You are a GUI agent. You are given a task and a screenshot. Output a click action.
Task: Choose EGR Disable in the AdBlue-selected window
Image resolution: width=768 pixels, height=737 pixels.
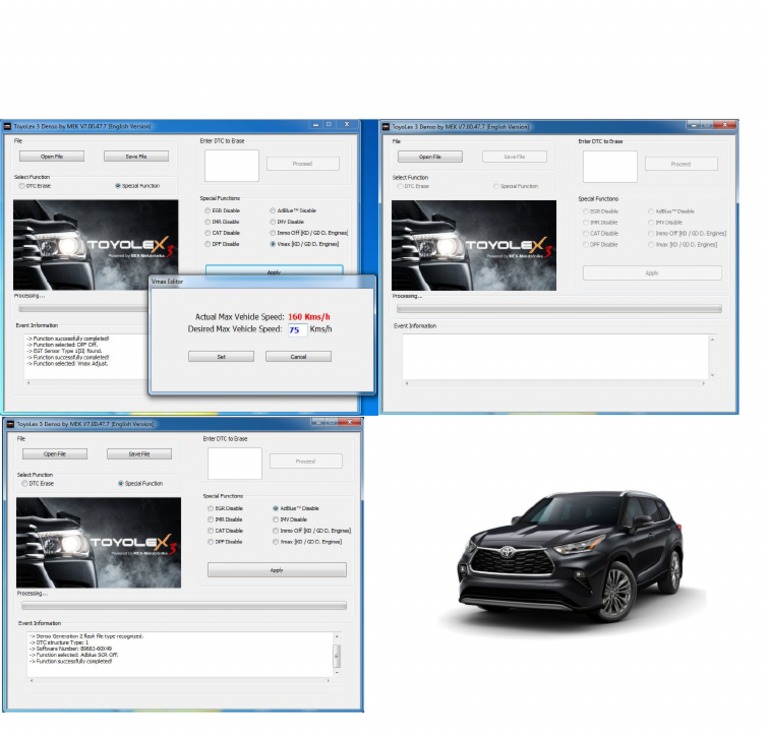[x=225, y=508]
